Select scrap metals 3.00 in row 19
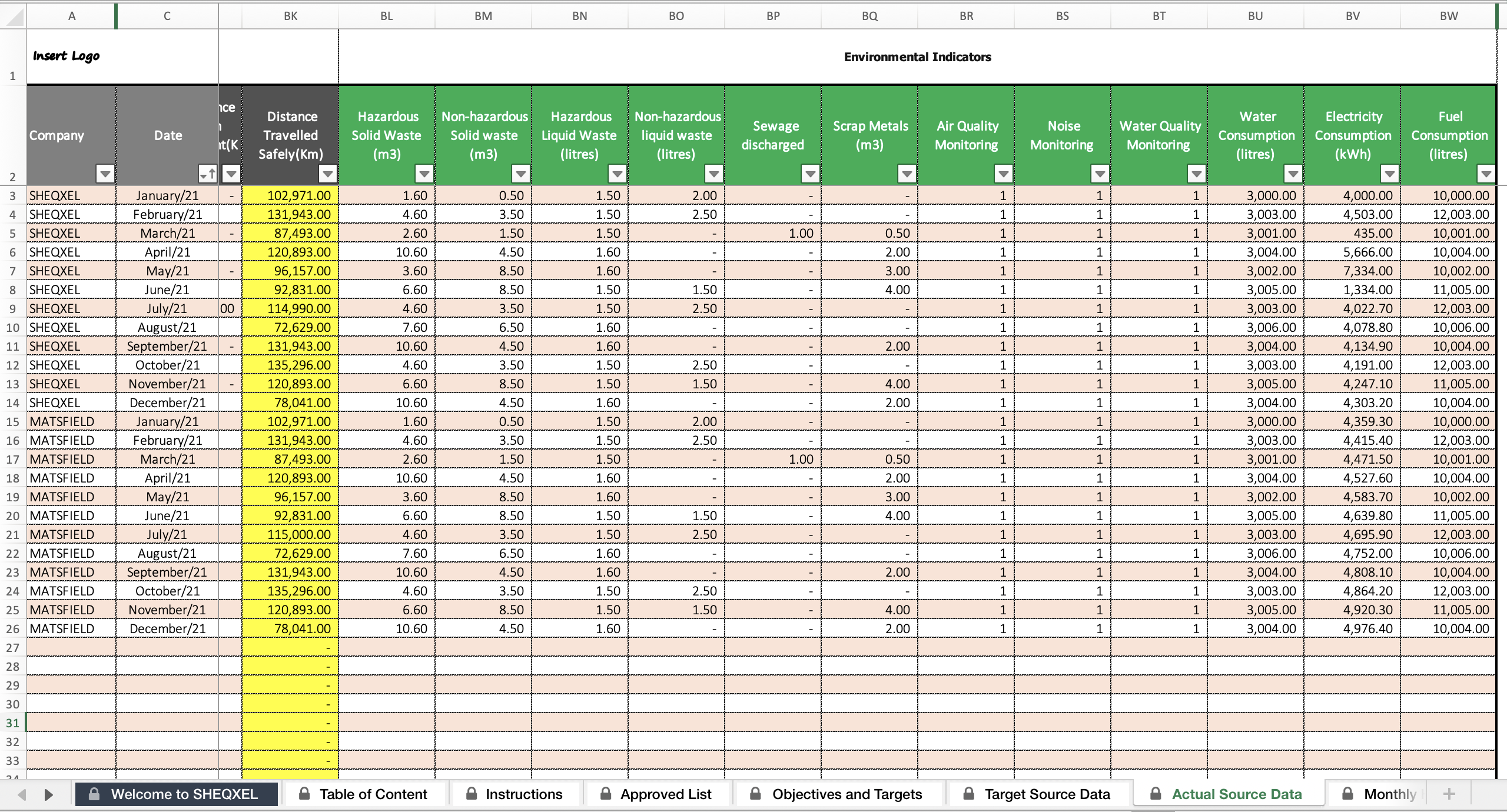 869,497
